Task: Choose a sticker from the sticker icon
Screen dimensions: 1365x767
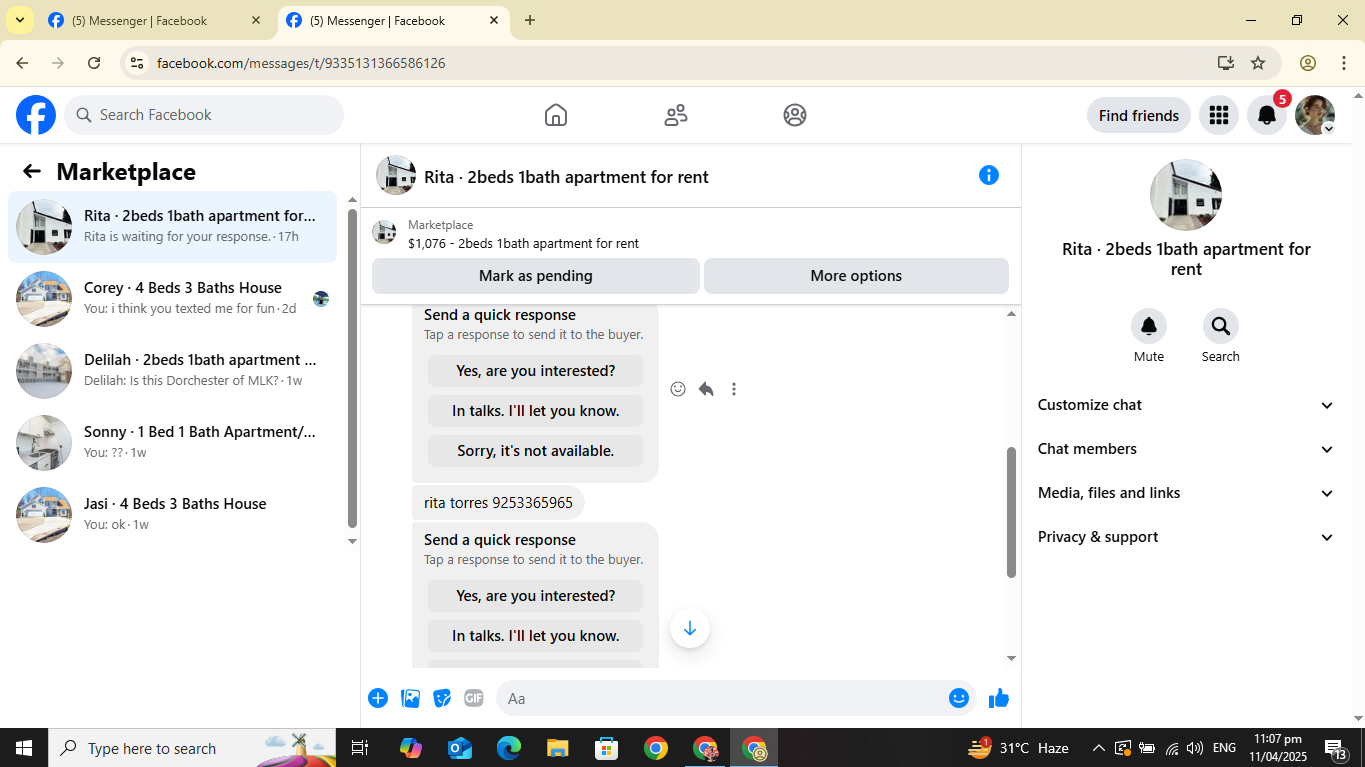Action: [442, 698]
